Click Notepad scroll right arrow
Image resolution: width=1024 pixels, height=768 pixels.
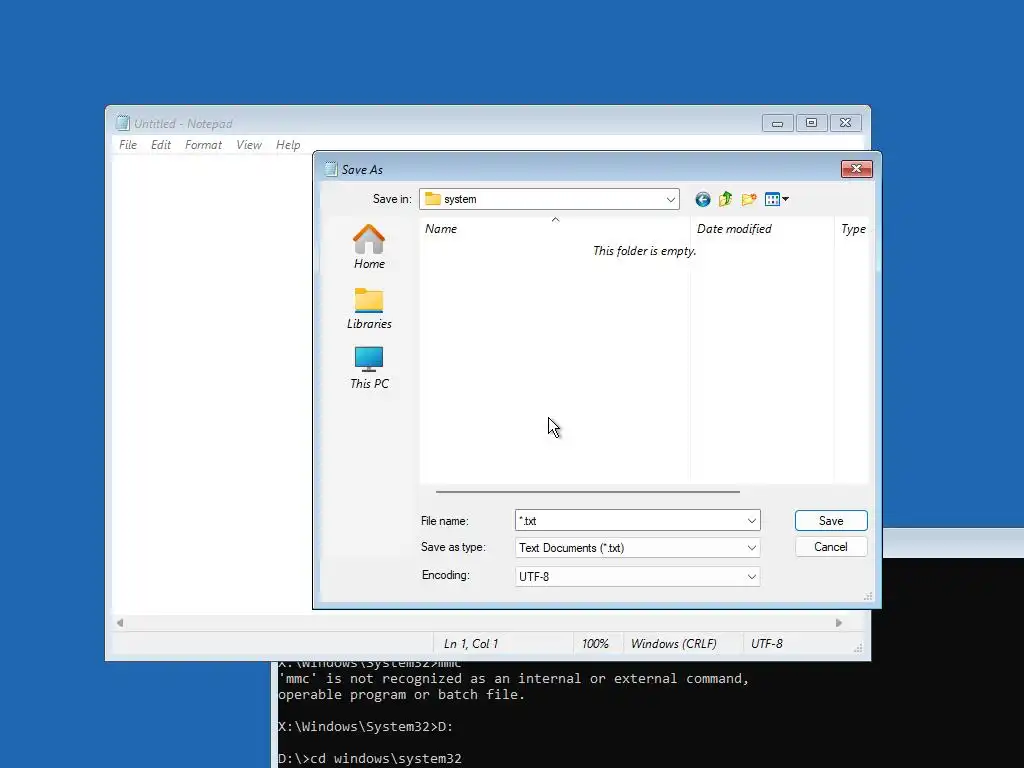(x=839, y=623)
